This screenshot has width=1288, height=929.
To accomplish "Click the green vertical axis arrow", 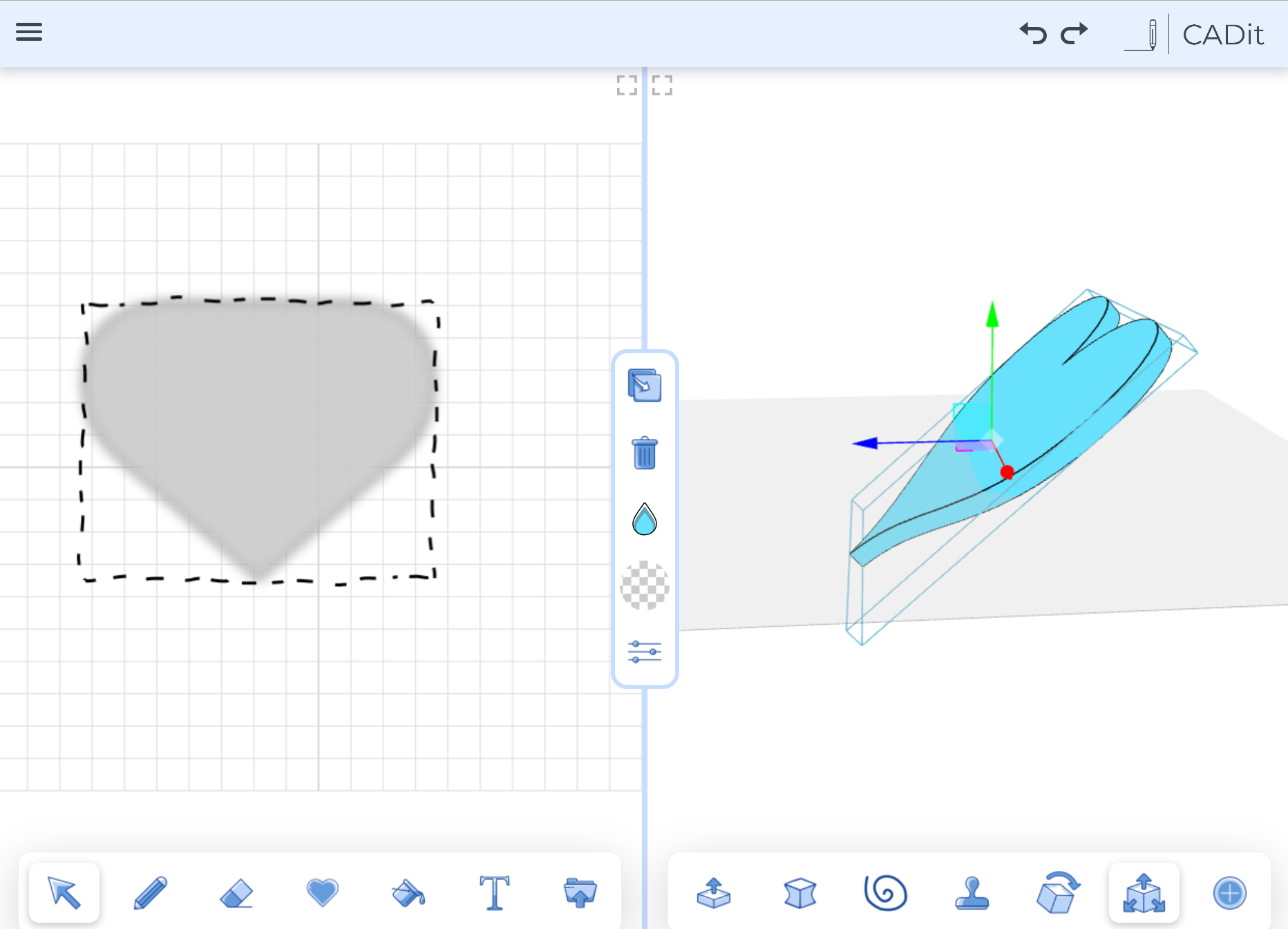I will pos(992,314).
